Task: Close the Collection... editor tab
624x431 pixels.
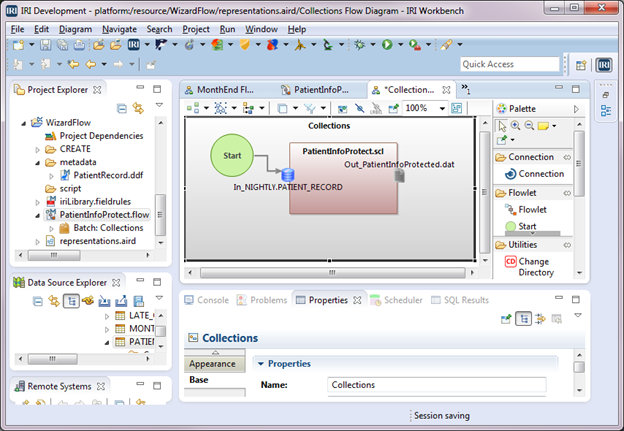Action: [x=447, y=90]
